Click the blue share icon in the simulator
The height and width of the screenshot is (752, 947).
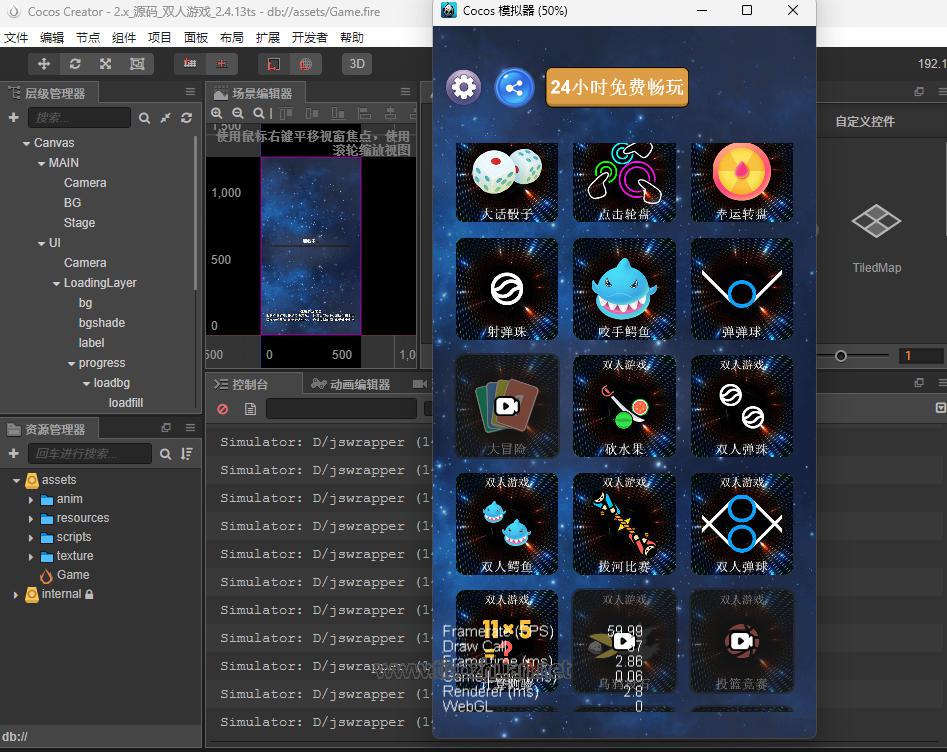[x=514, y=87]
